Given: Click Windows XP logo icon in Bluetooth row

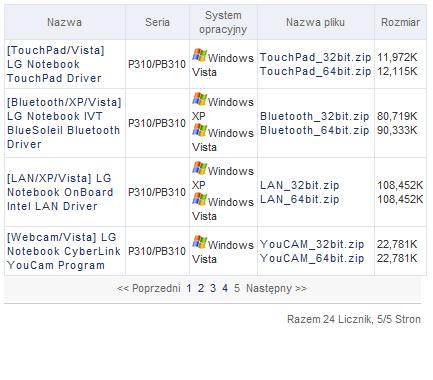Looking at the screenshot, I should click(x=199, y=99).
